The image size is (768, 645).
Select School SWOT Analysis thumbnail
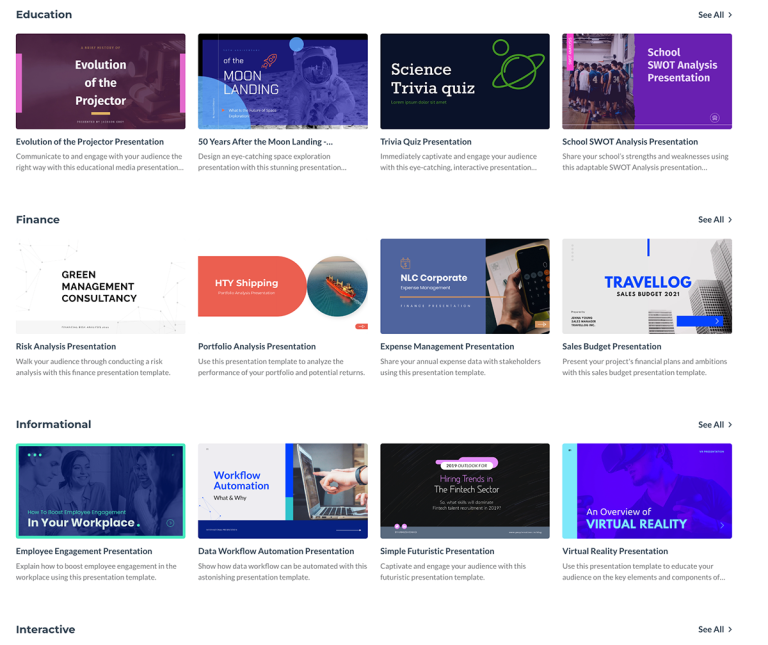point(647,81)
